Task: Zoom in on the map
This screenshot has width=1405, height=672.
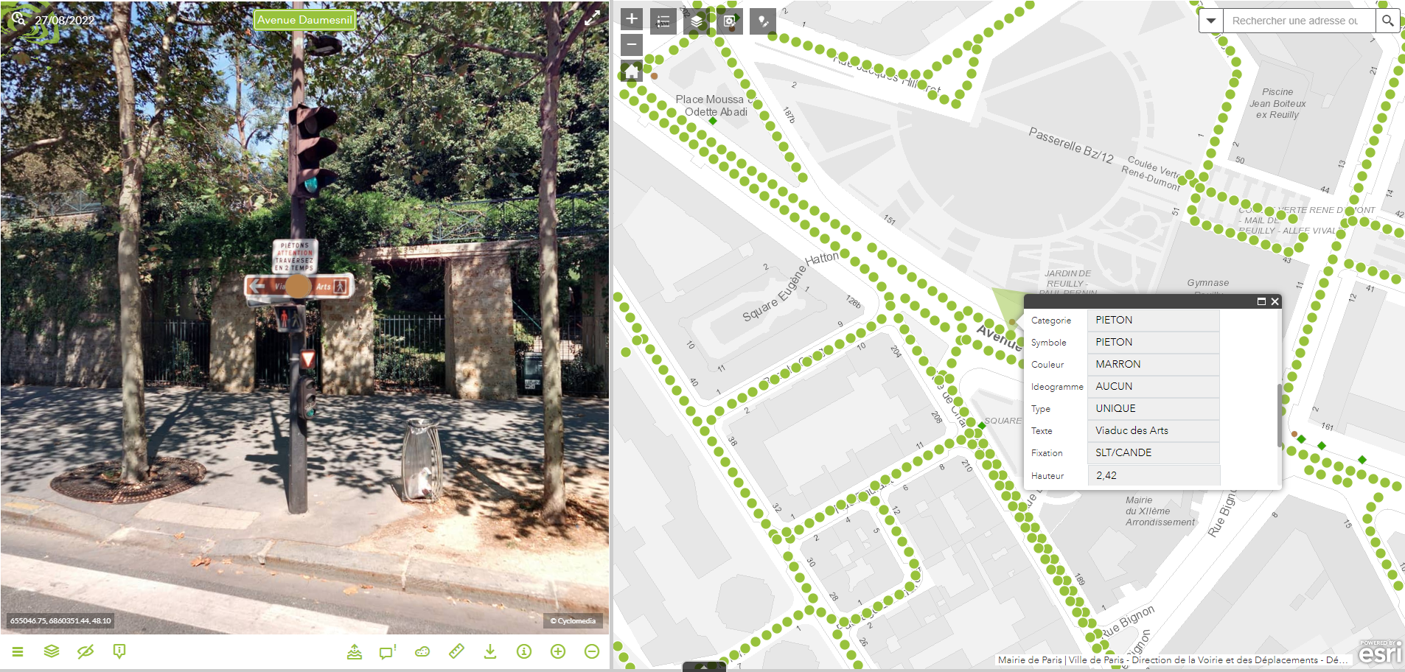Action: pyautogui.click(x=631, y=19)
